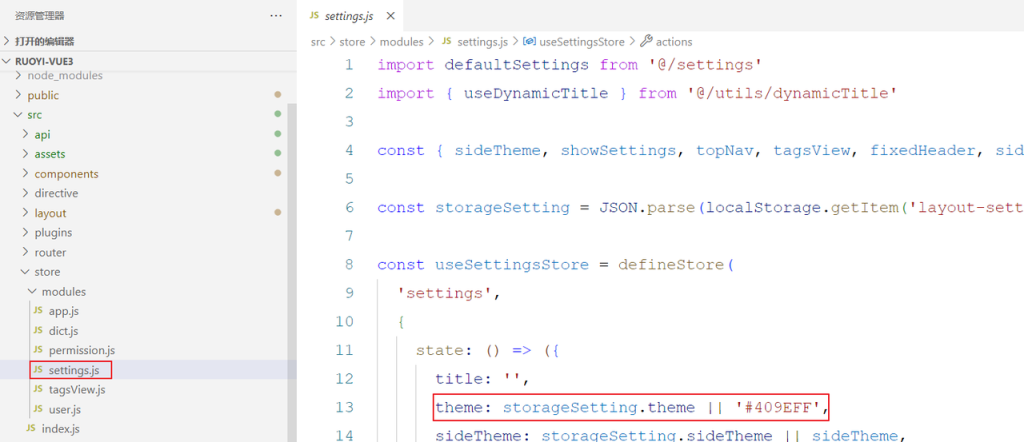This screenshot has width=1024, height=442.
Task: Click the JS file icon in settings.js tab
Action: pyautogui.click(x=314, y=16)
